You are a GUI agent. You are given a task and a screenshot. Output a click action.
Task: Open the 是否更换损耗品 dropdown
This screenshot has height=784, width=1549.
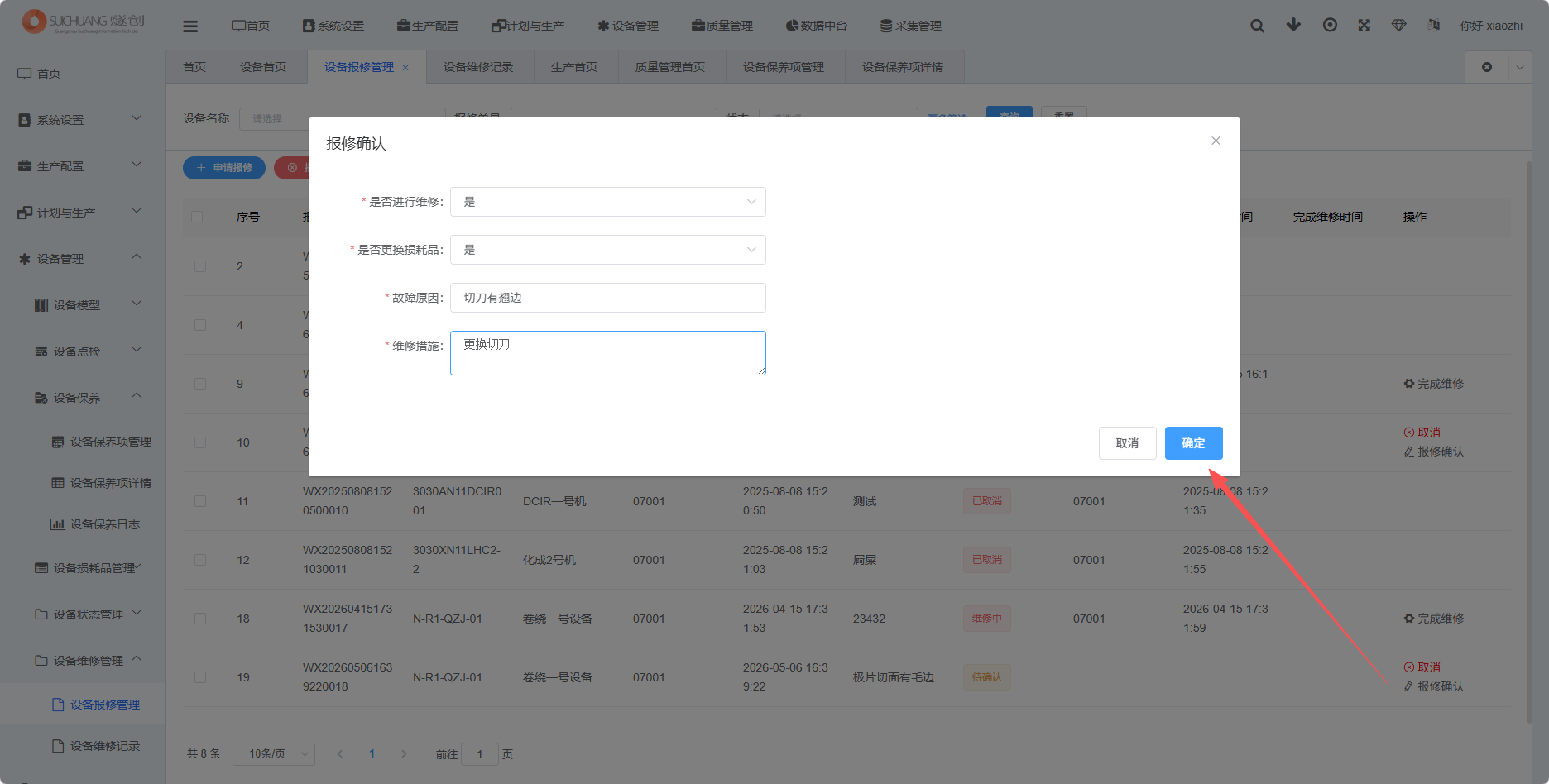pos(608,250)
